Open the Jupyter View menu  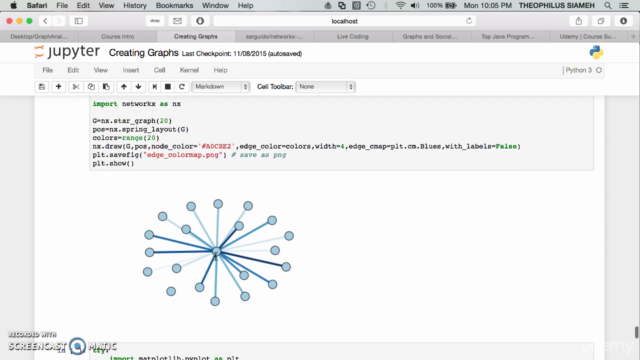click(101, 70)
